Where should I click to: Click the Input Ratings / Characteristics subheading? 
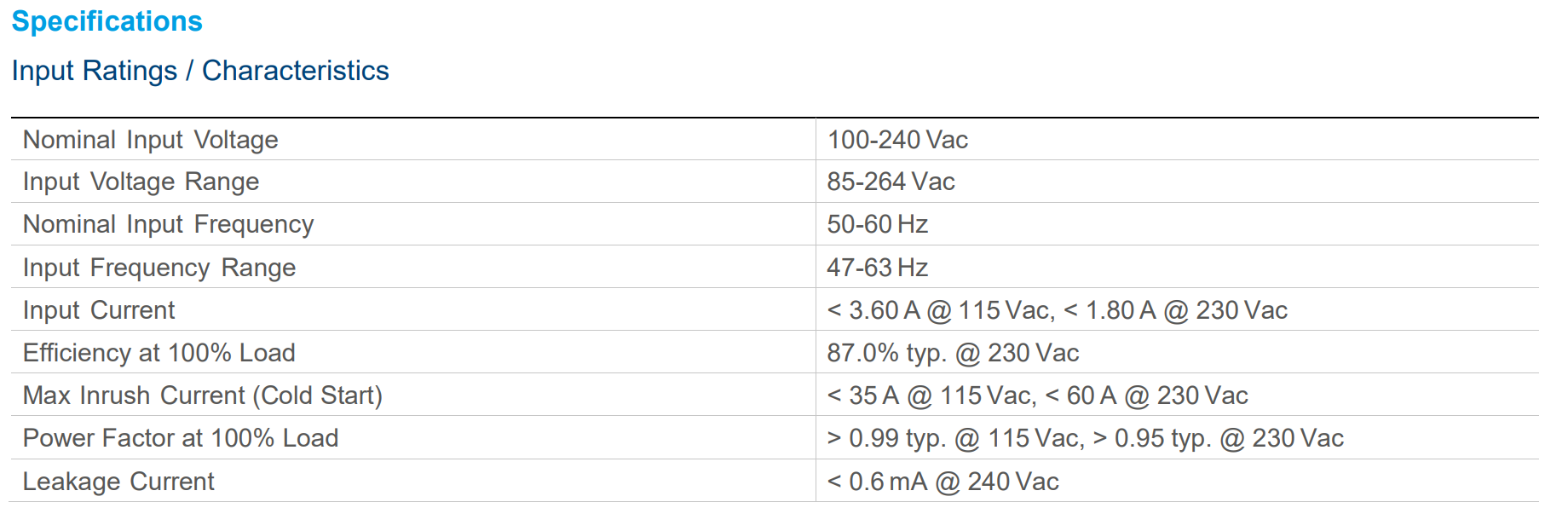(x=200, y=71)
